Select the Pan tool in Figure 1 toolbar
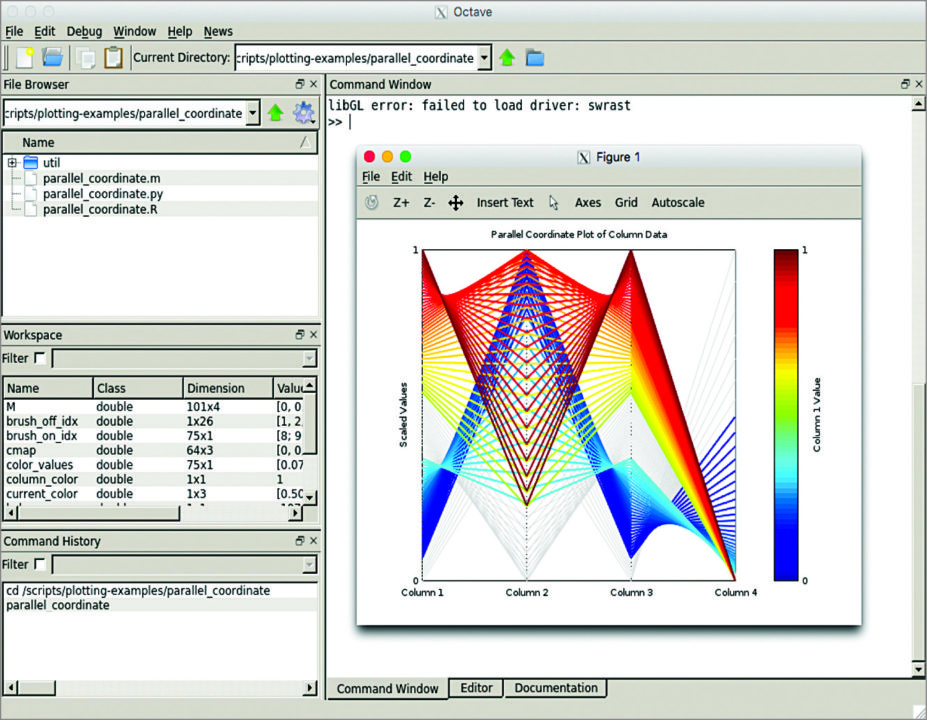 [x=455, y=202]
